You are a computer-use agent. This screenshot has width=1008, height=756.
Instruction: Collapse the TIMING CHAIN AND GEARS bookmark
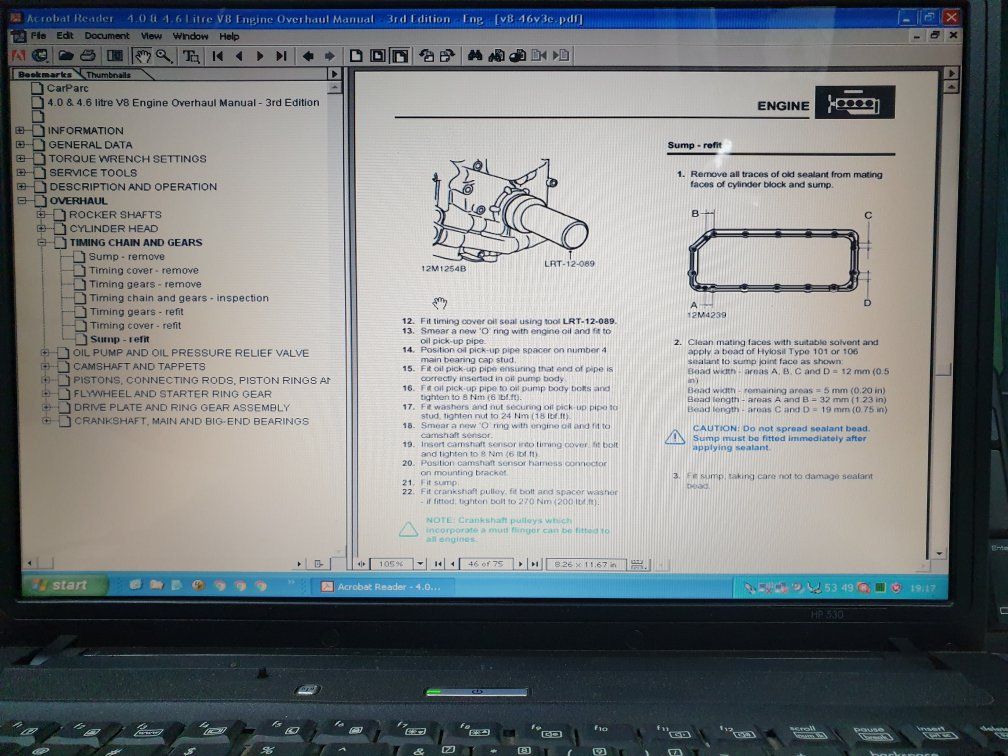coord(42,243)
